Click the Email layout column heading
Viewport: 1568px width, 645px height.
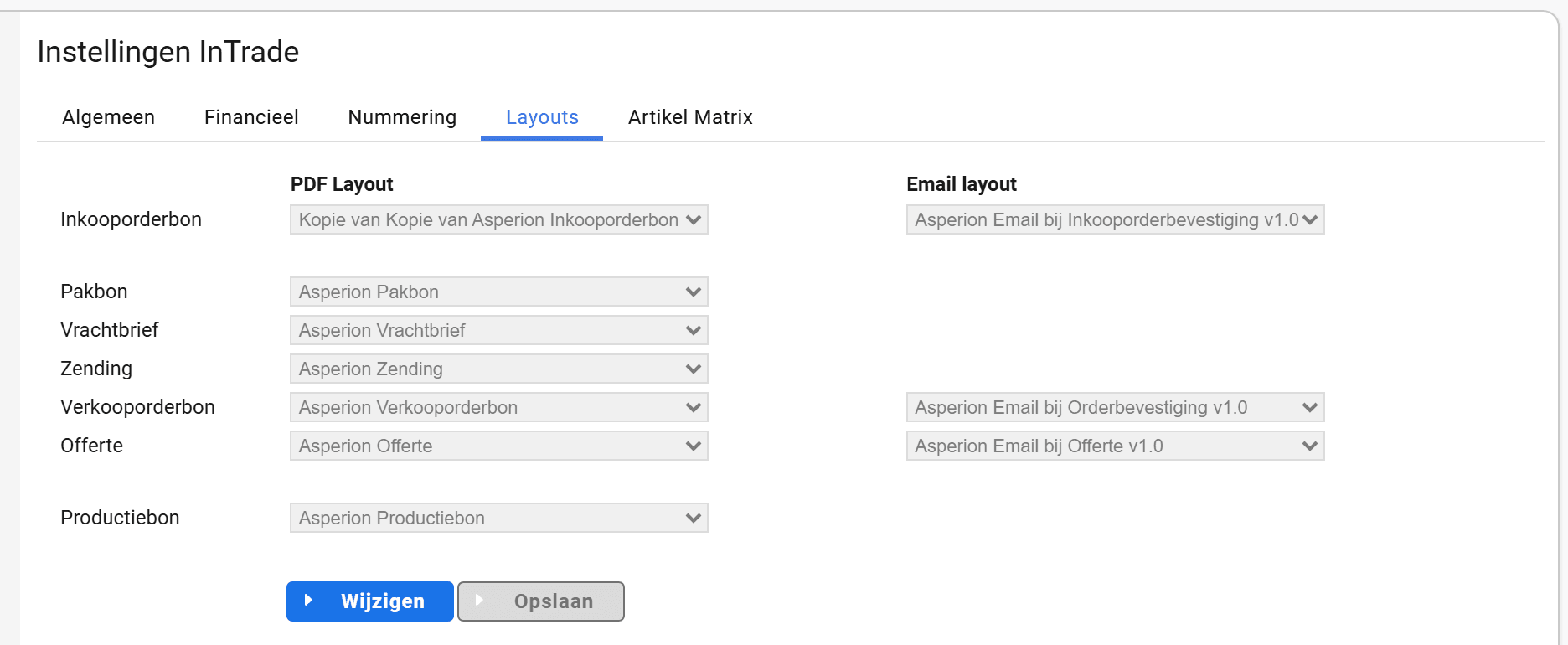[962, 184]
